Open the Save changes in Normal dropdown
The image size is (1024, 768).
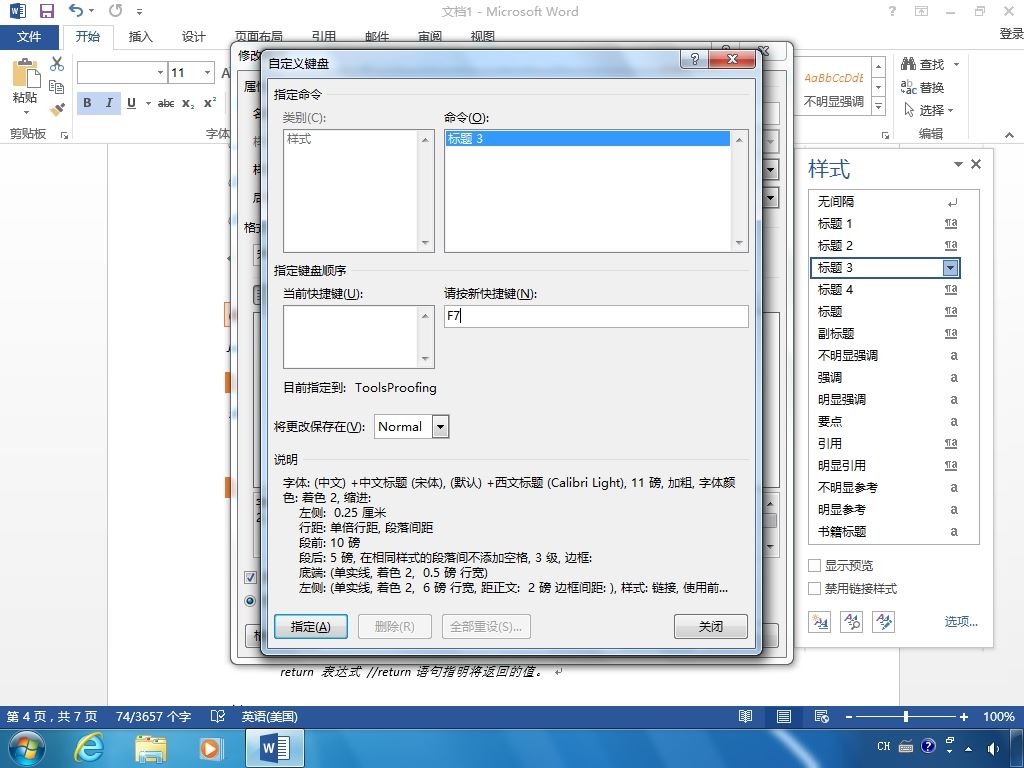coord(441,427)
